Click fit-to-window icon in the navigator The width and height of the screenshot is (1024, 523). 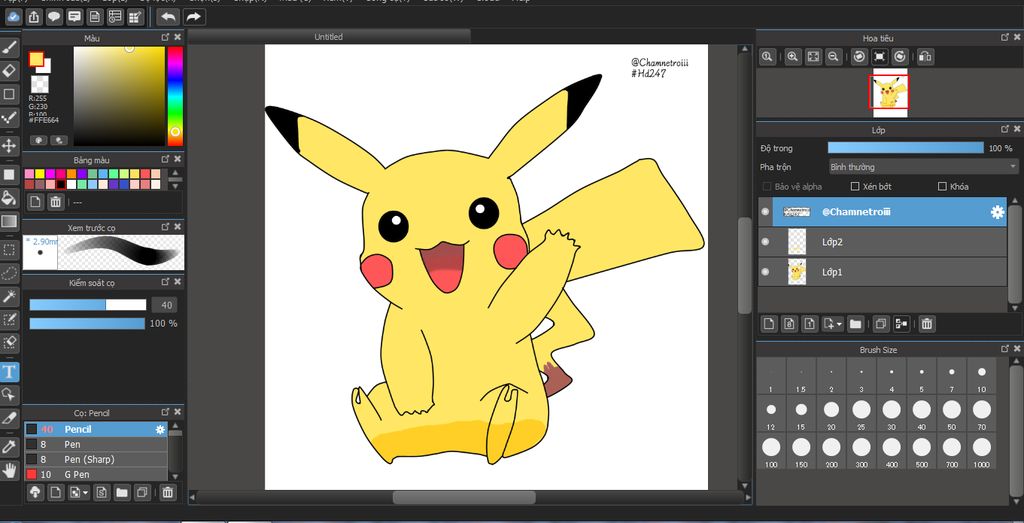click(812, 57)
